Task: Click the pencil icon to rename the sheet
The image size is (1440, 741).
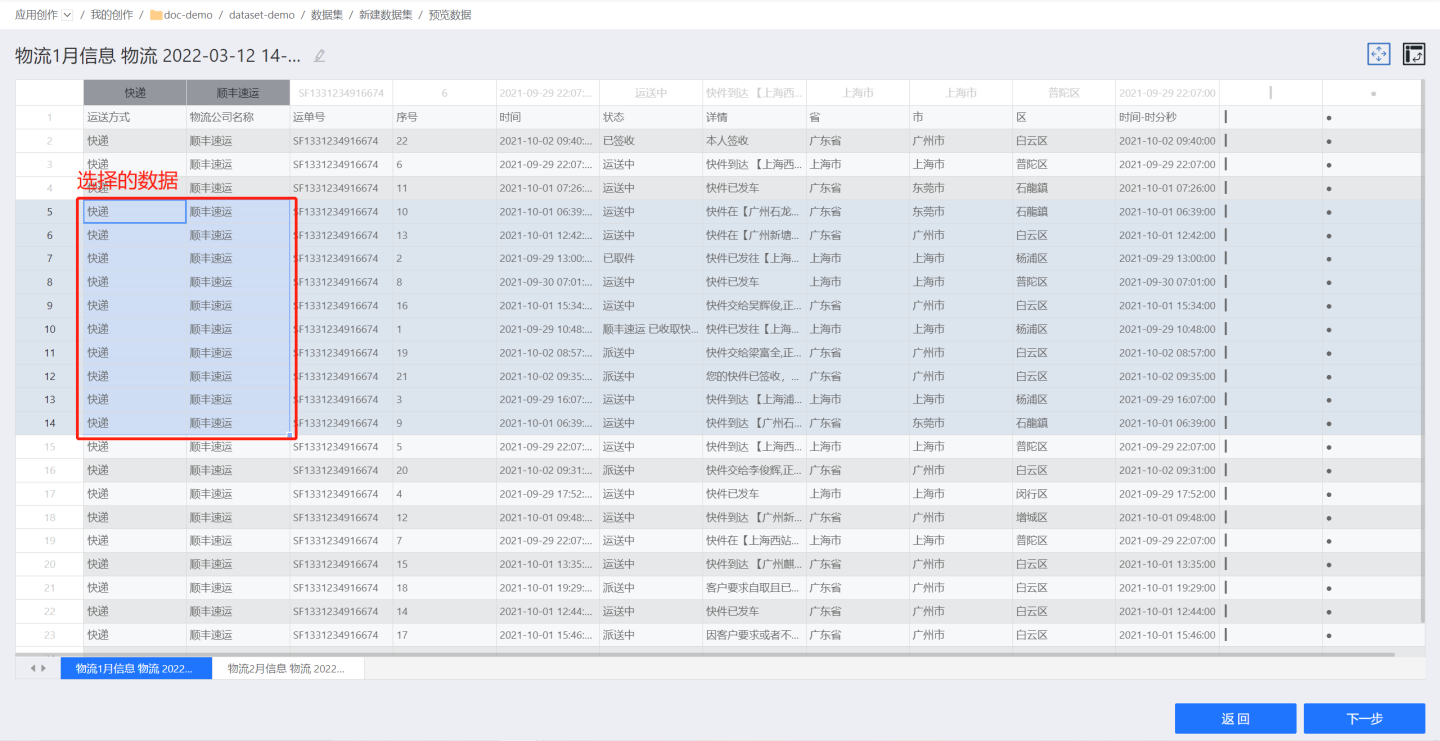Action: [x=320, y=56]
